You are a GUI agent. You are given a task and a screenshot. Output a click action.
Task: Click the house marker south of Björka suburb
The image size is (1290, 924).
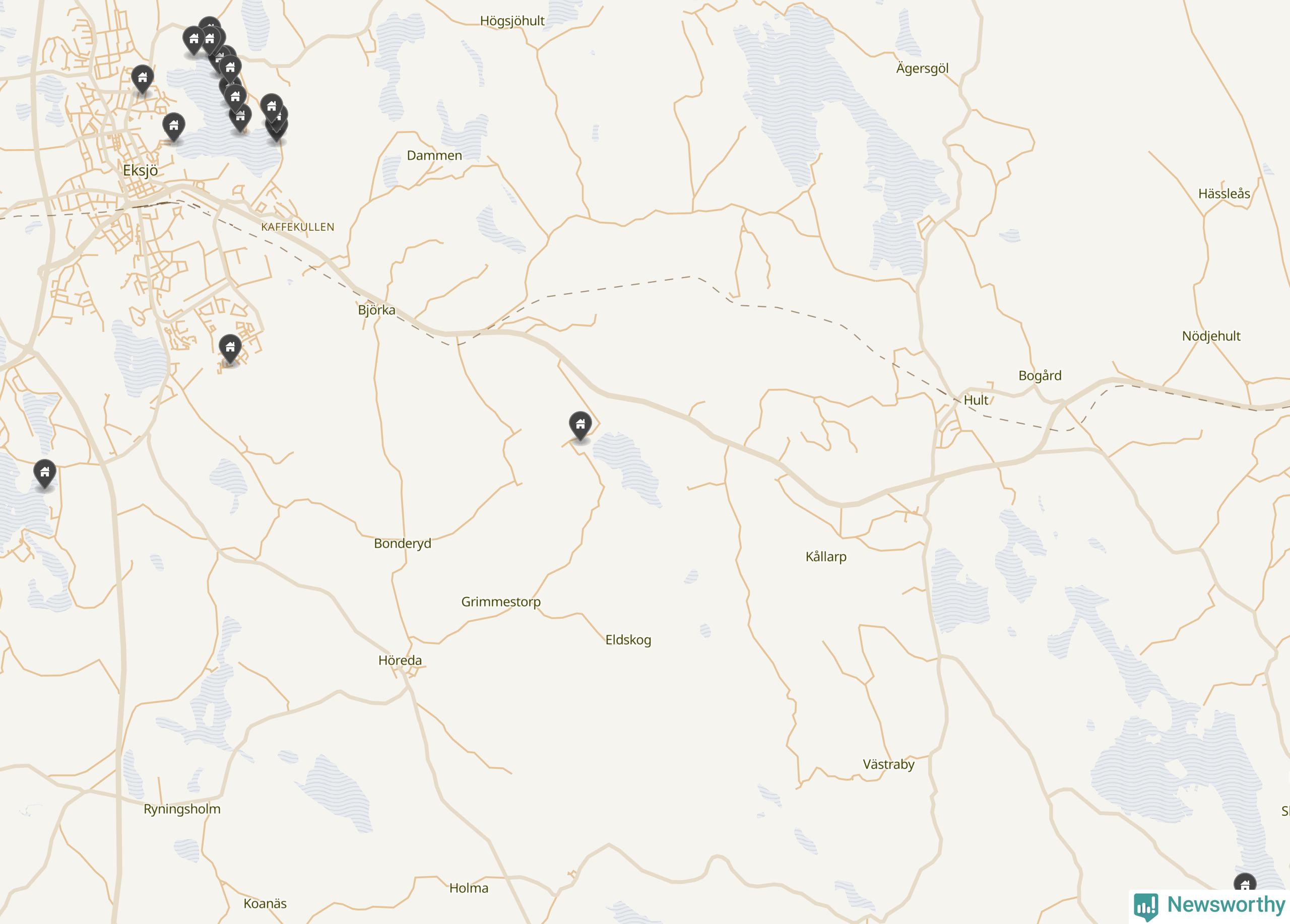230,349
